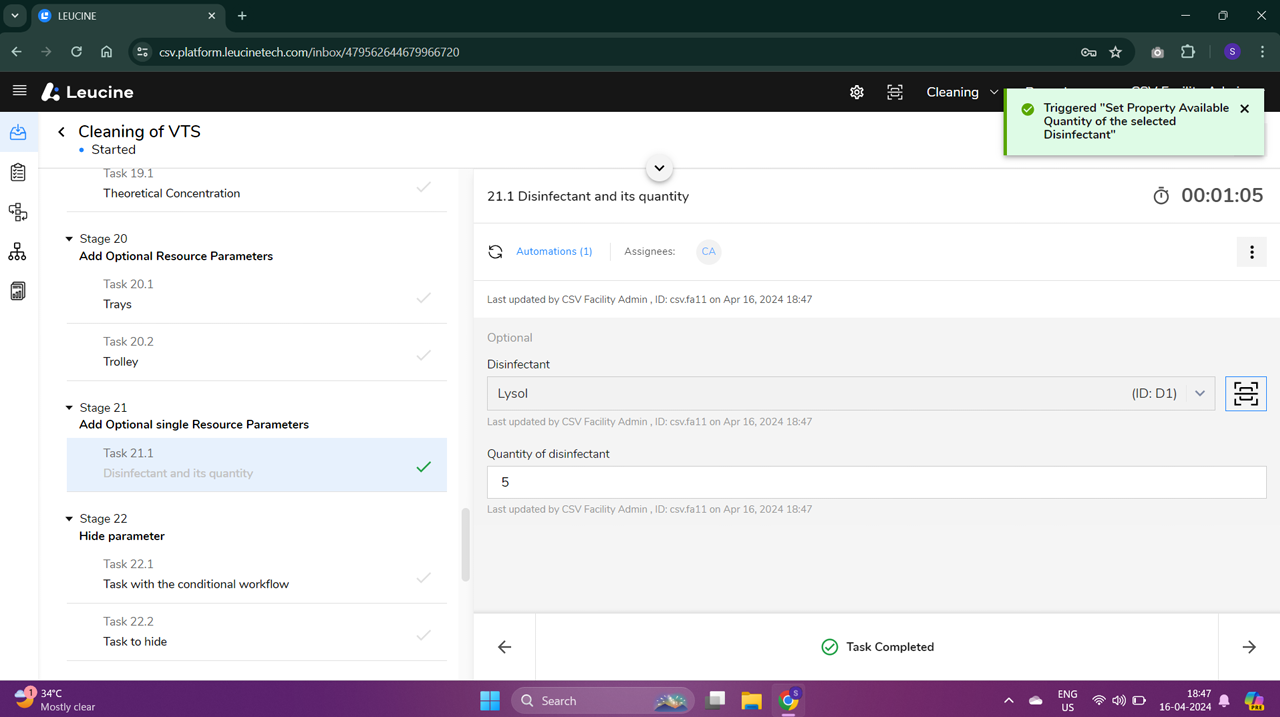Open the hierarchy tree icon in sidebar
This screenshot has width=1280, height=717.
click(x=18, y=252)
